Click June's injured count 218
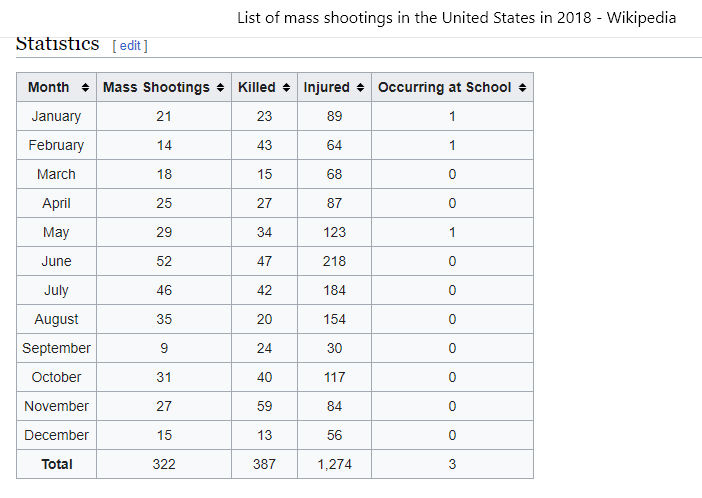The image size is (702, 498). (x=334, y=262)
